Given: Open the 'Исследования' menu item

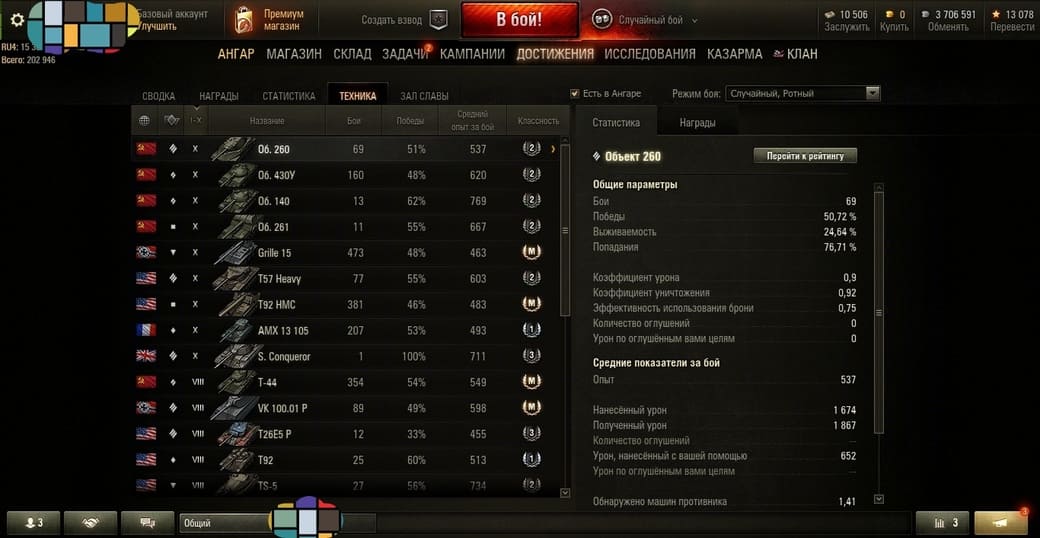Looking at the screenshot, I should (650, 54).
